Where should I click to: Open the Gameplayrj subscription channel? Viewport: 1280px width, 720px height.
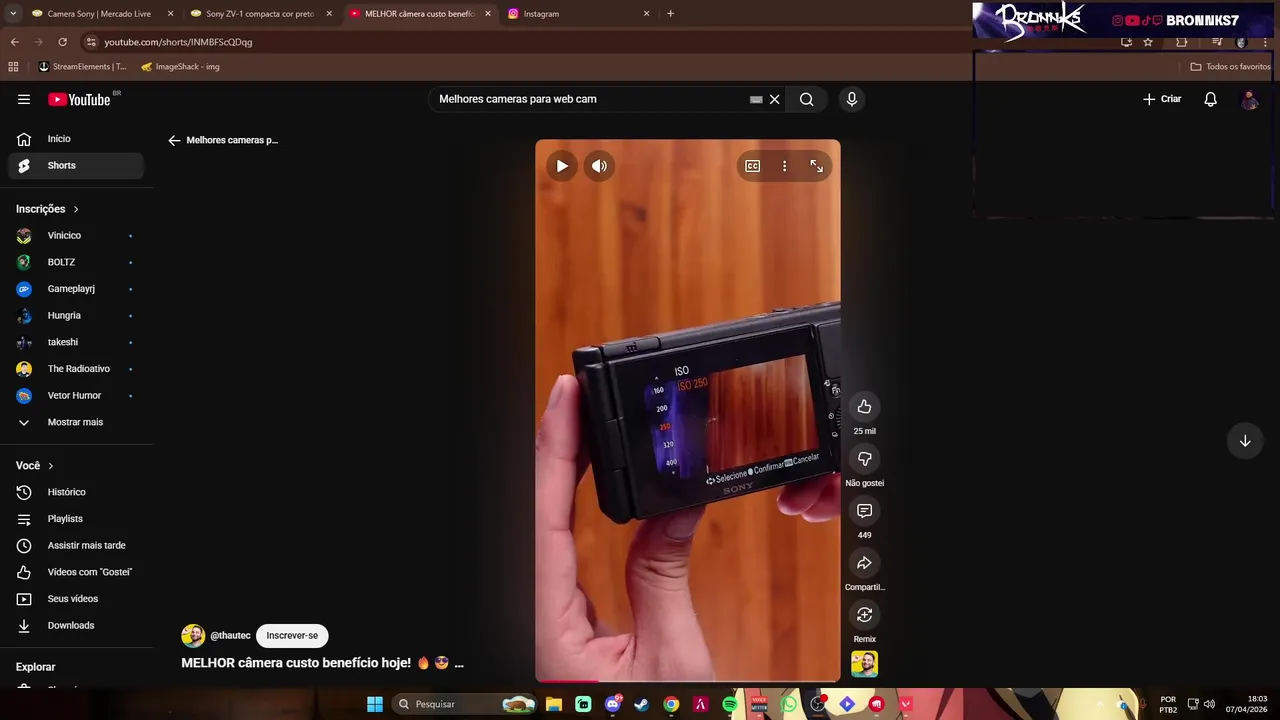point(76,289)
